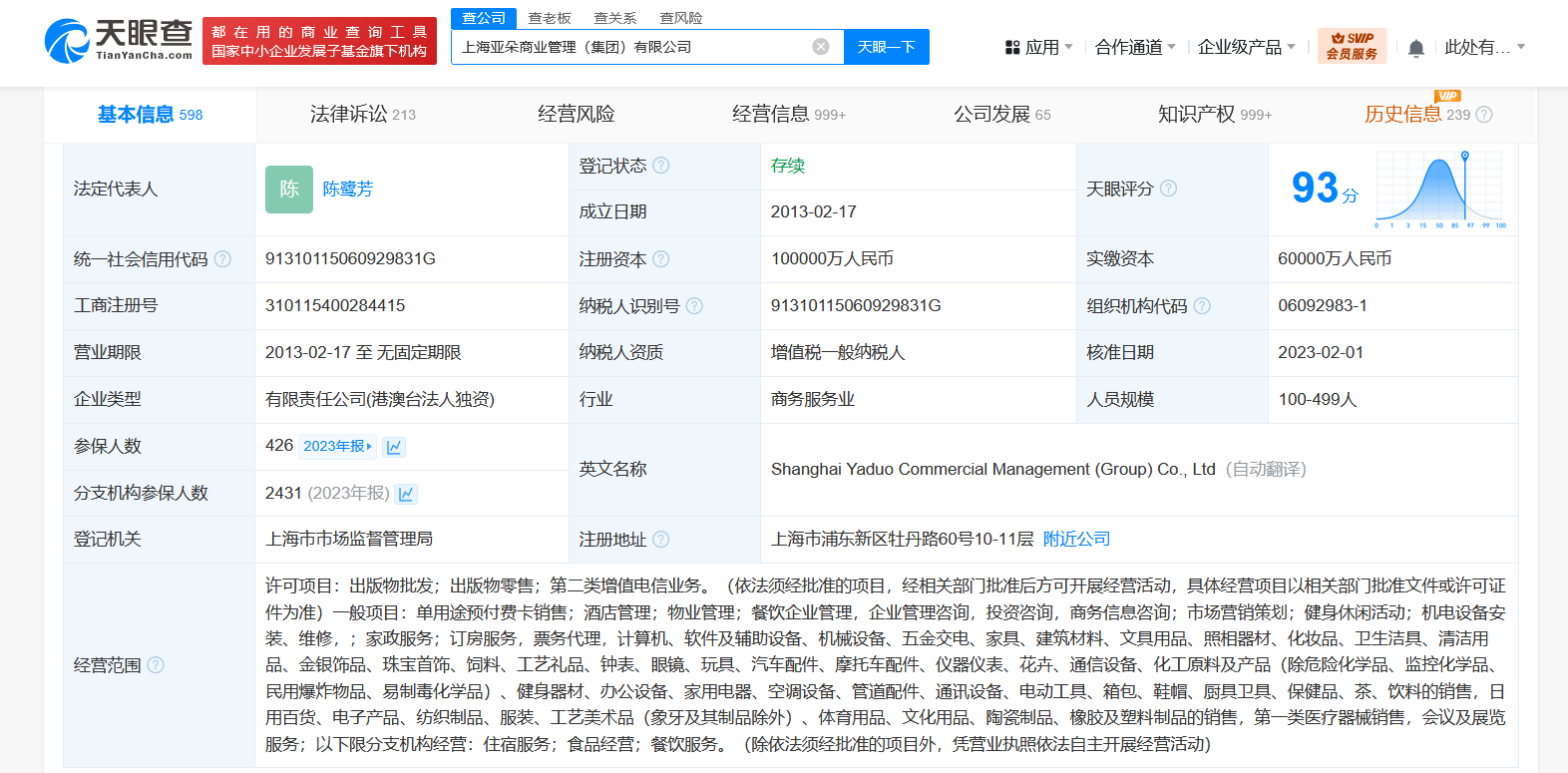The image size is (1568, 773).
Task: Switch to the 知识产权 tab
Action: pos(1214,115)
